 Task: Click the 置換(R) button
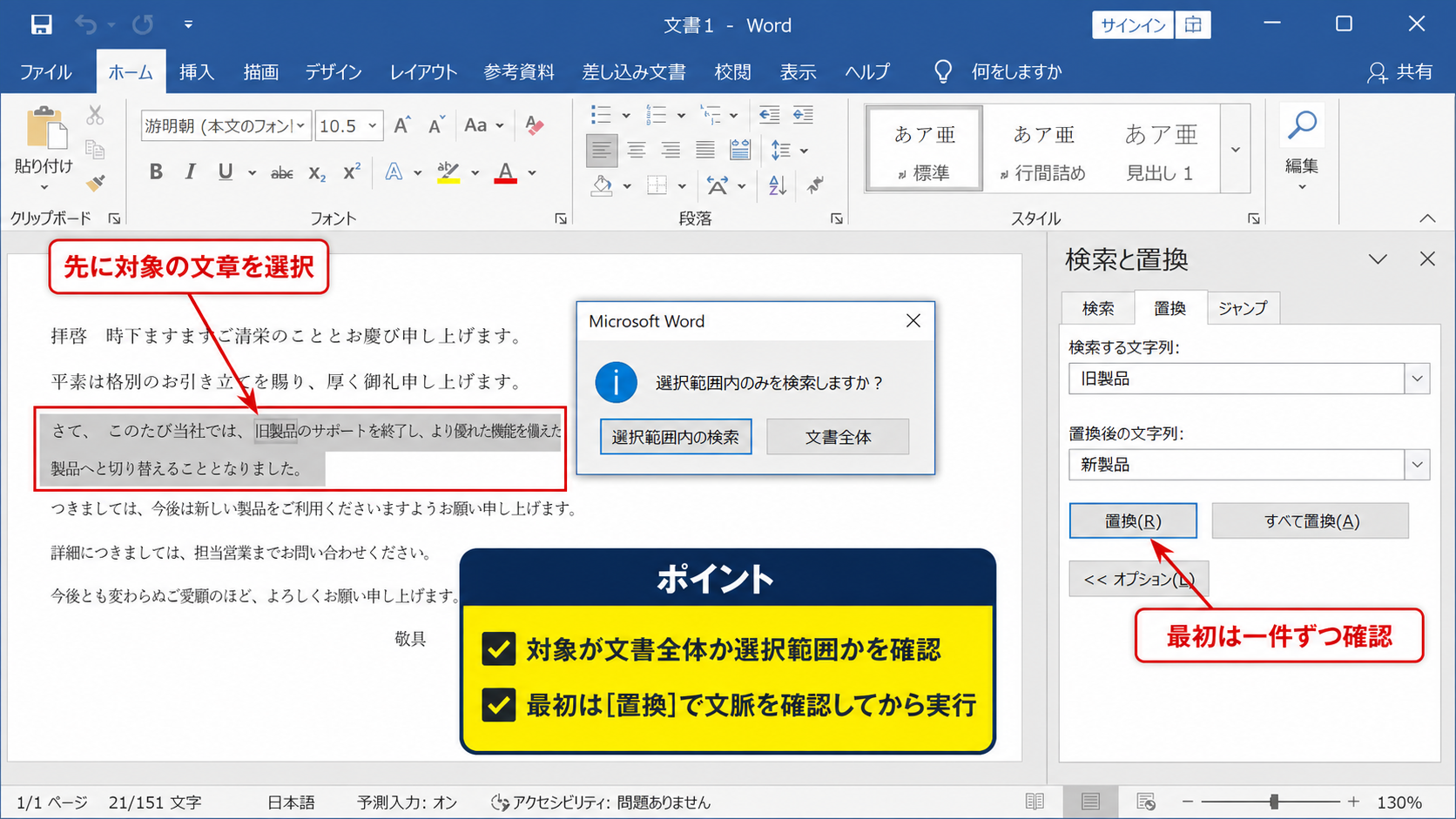pyautogui.click(x=1133, y=520)
